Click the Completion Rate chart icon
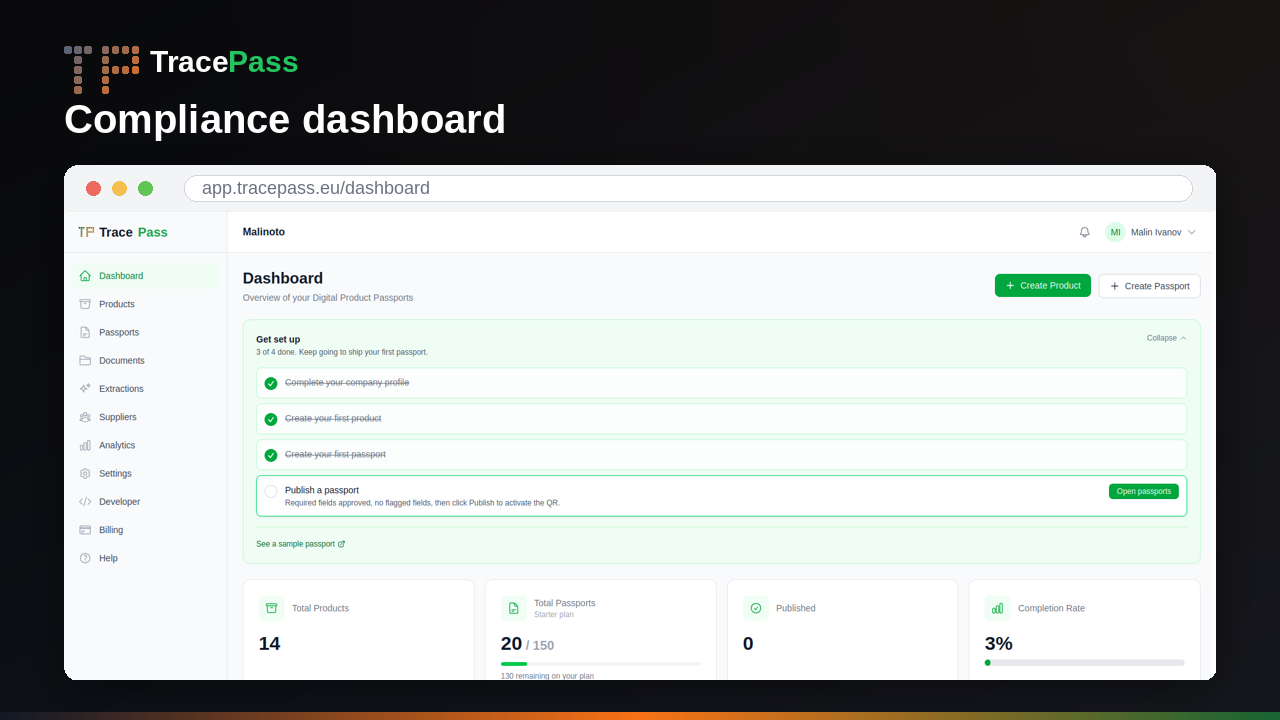The image size is (1280, 720). coord(997,608)
